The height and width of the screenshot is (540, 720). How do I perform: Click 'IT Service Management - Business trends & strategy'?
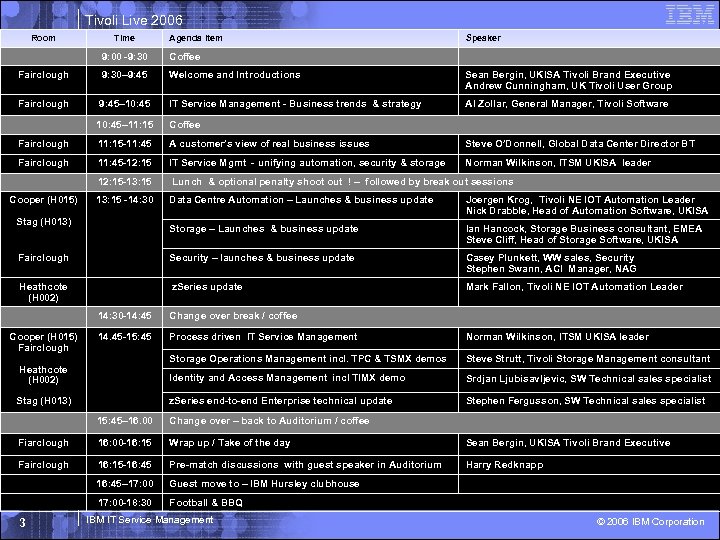tap(295, 104)
